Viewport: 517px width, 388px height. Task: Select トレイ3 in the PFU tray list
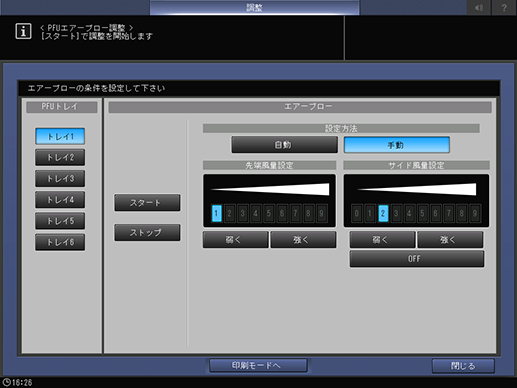60,179
